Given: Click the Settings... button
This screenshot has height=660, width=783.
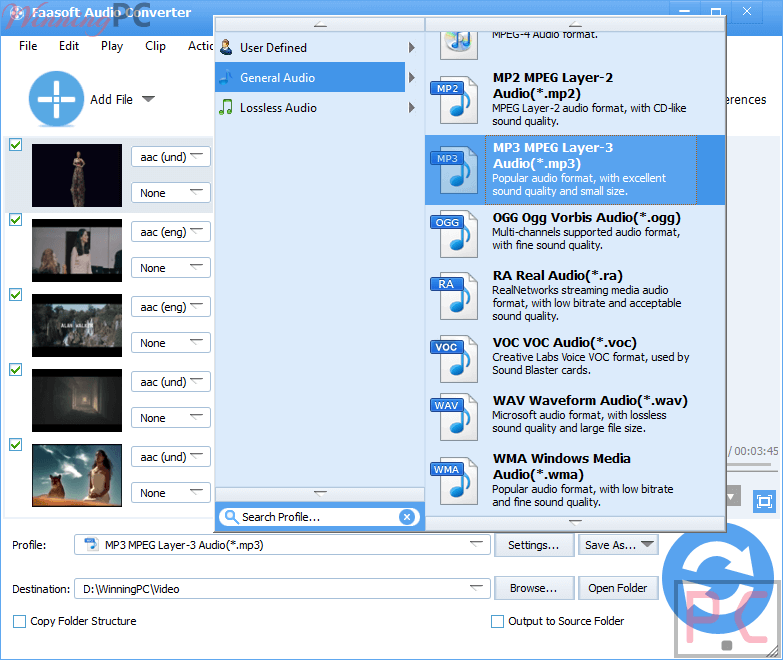Looking at the screenshot, I should click(533, 545).
